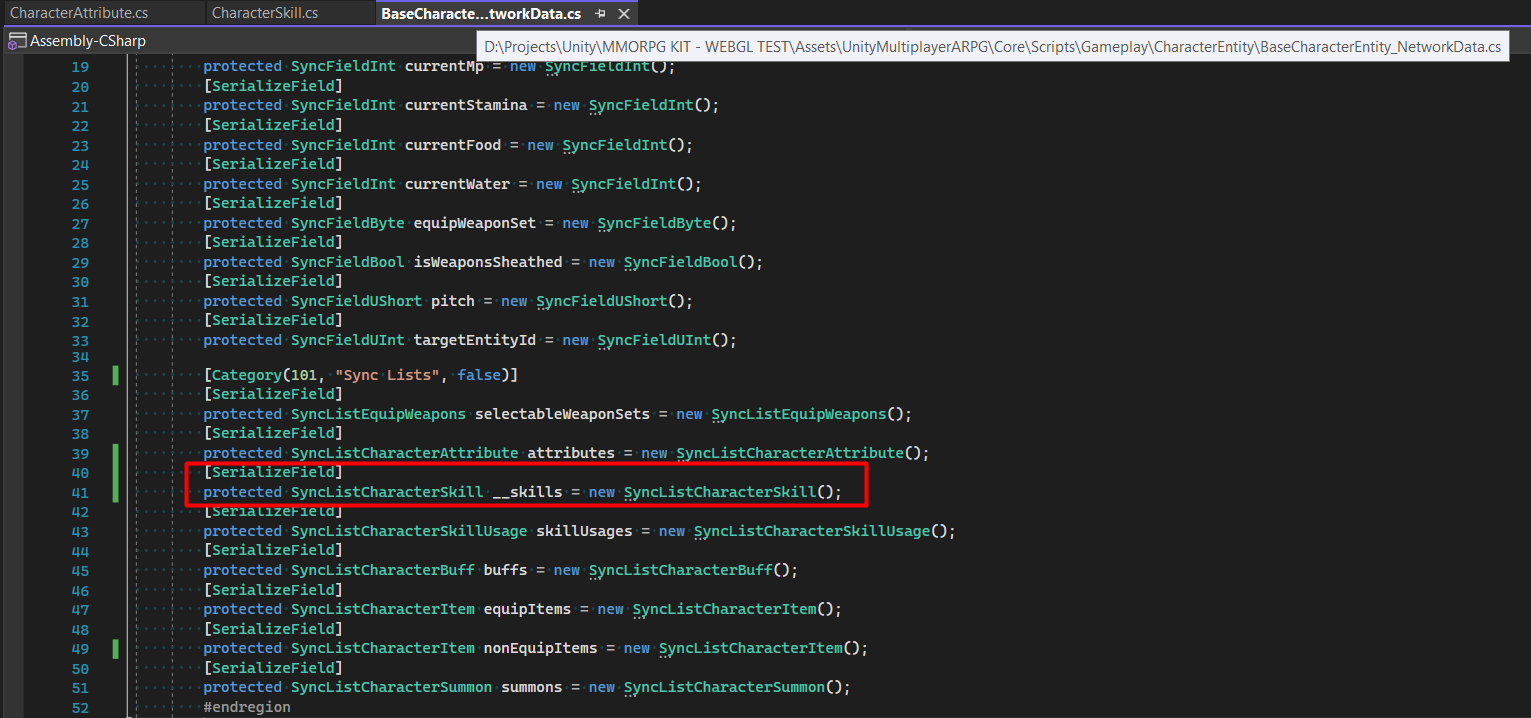Click the file path tooltip at the top
Viewport: 1531px width, 718px height.
(x=990, y=46)
